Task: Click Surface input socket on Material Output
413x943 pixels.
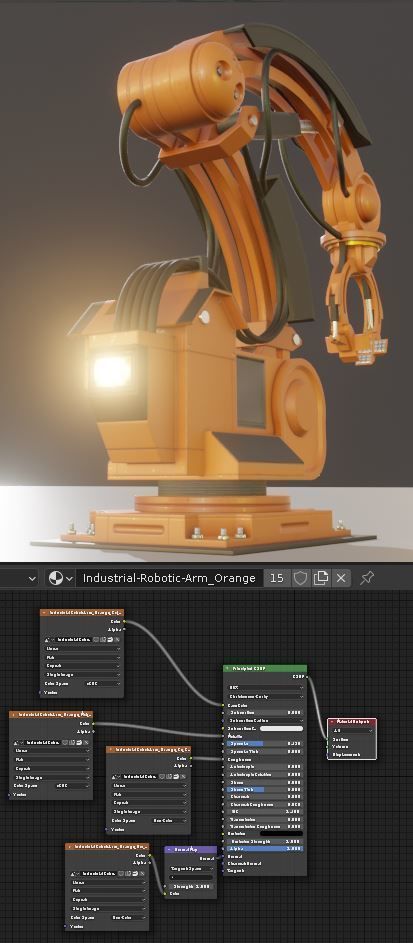Action: pos(328,739)
